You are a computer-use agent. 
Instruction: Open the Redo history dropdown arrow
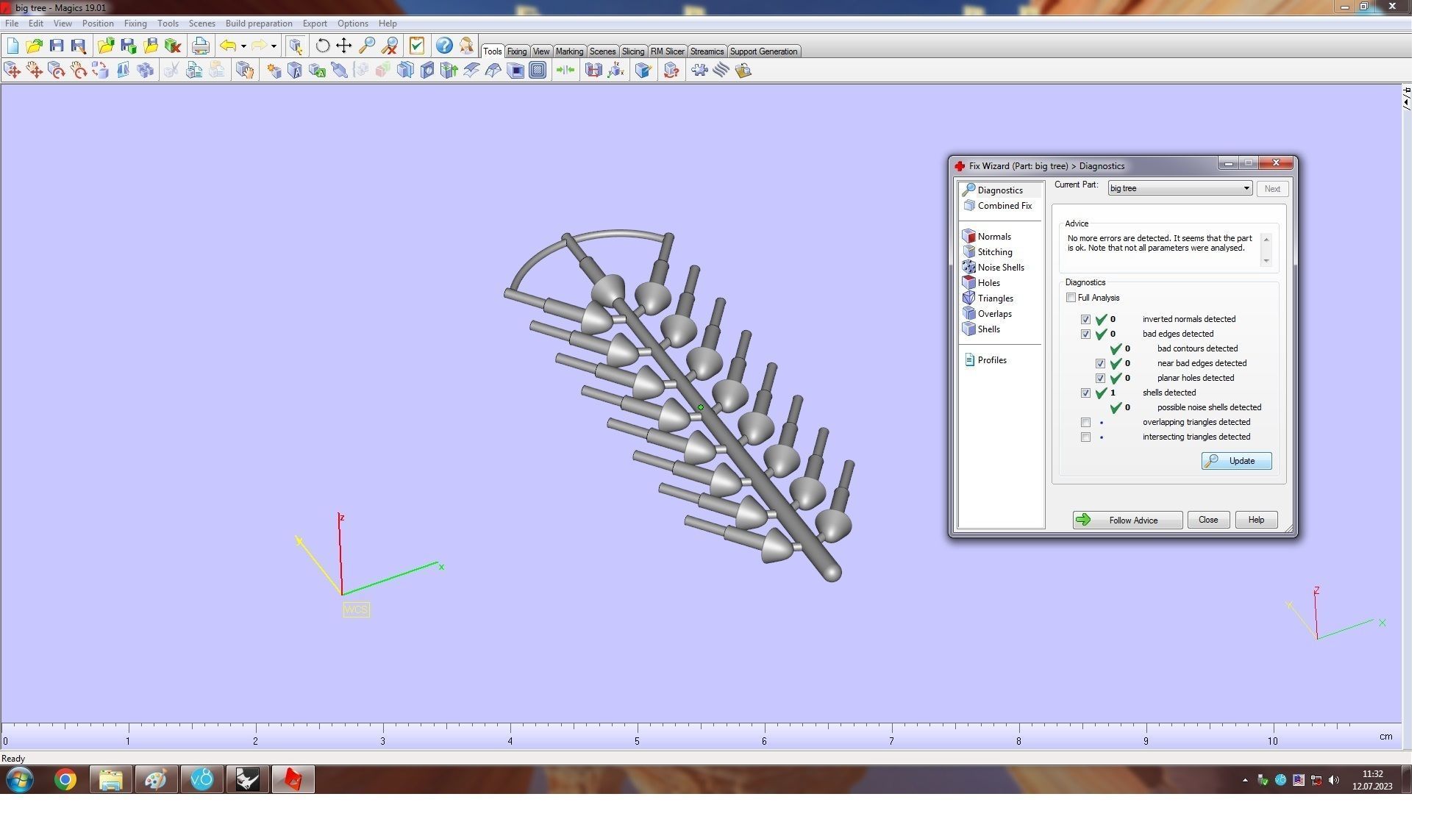(274, 46)
